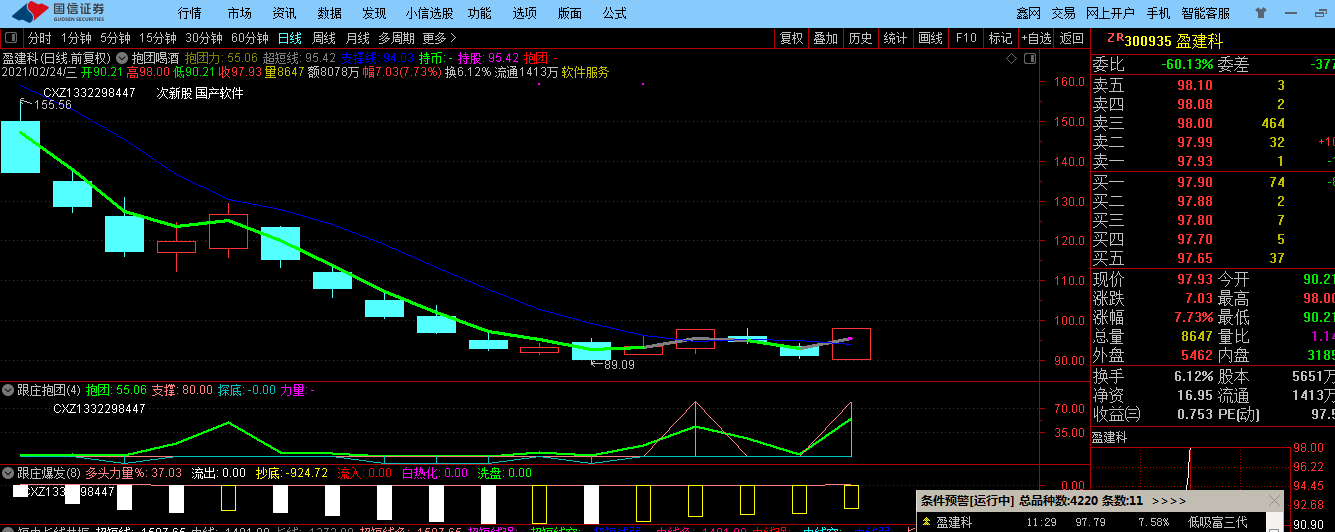Expand the 跟庄抱团(4) indicator dropdown

[x=8, y=388]
